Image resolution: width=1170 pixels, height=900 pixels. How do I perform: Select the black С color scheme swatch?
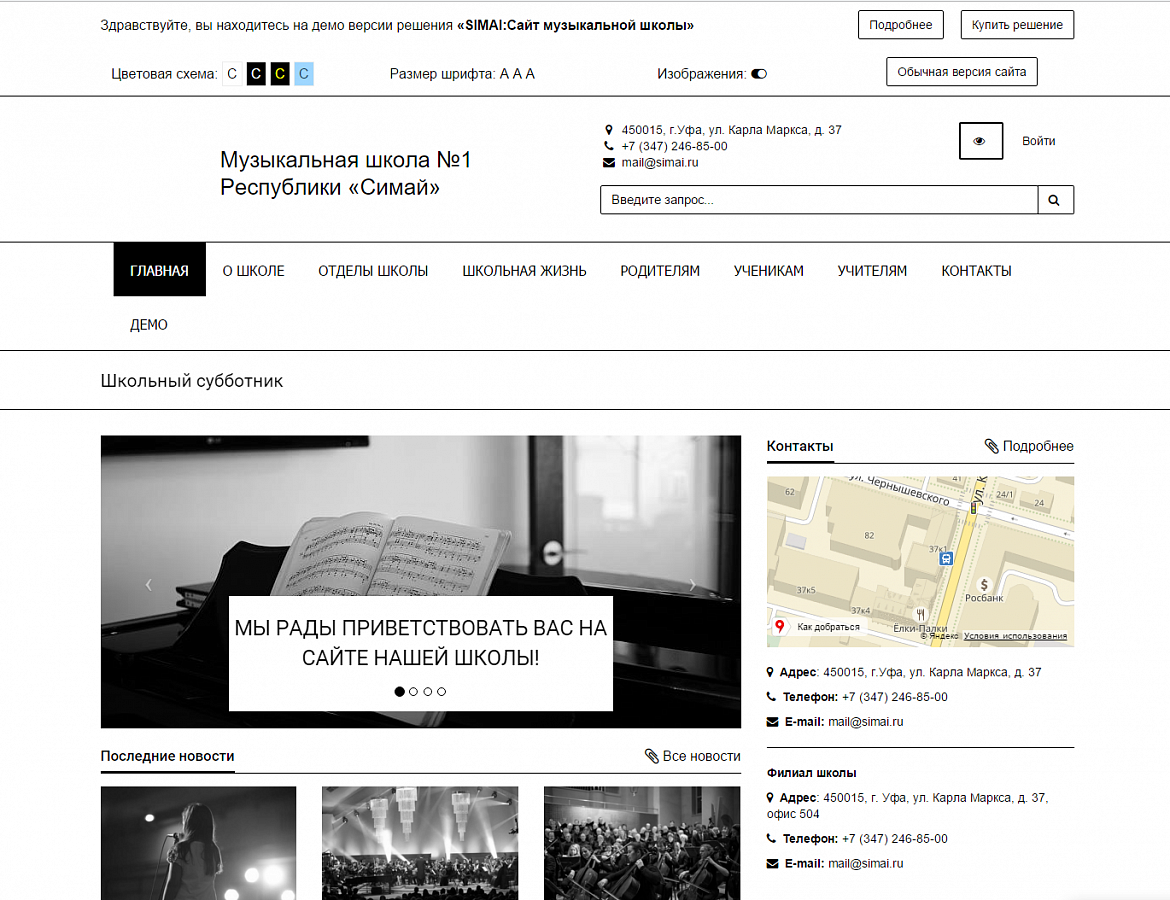[255, 73]
